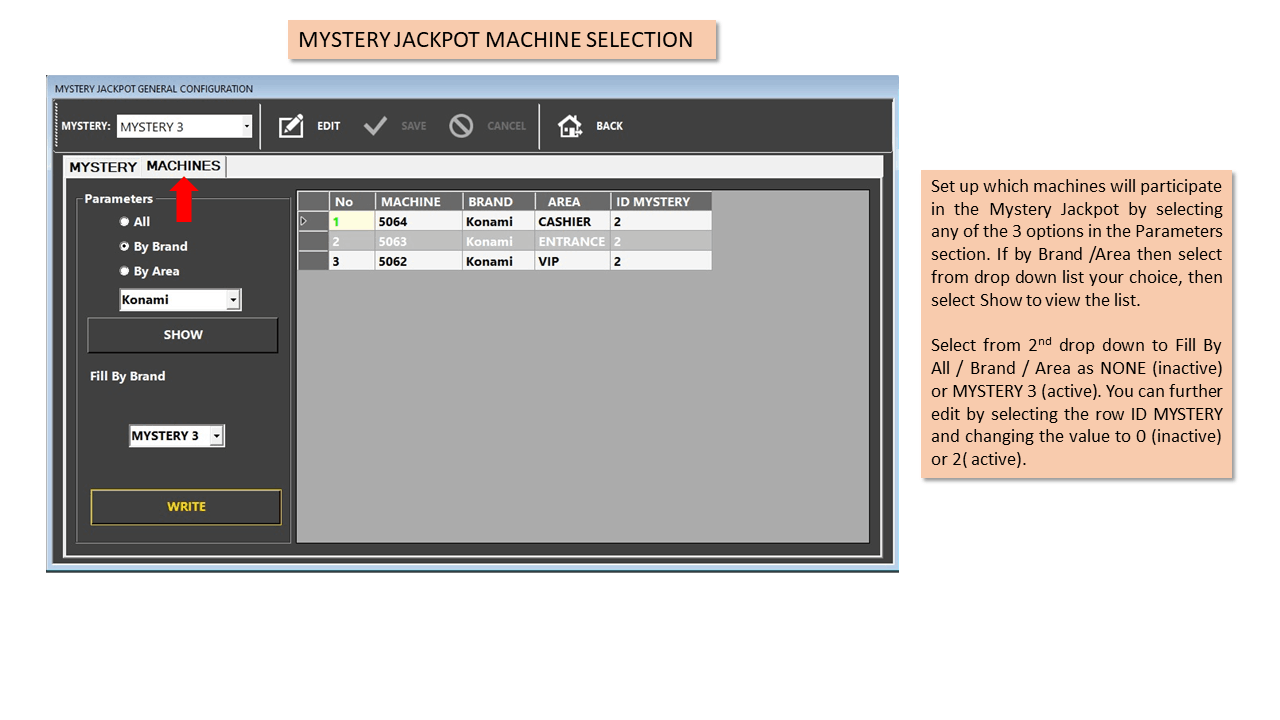
Task: Click ID MYSTERY cell for machine 5062
Action: tap(661, 261)
